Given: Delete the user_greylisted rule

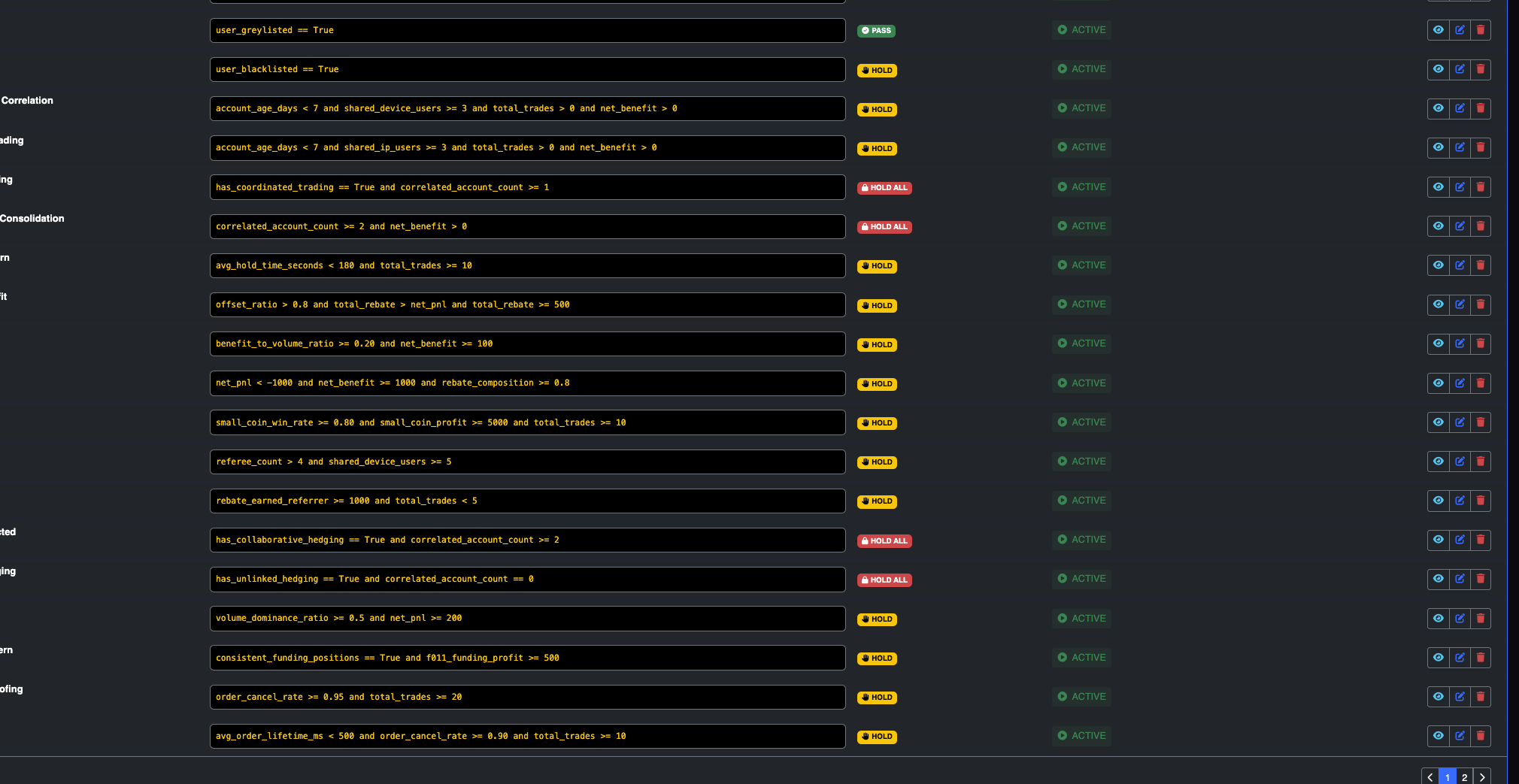Looking at the screenshot, I should point(1480,30).
